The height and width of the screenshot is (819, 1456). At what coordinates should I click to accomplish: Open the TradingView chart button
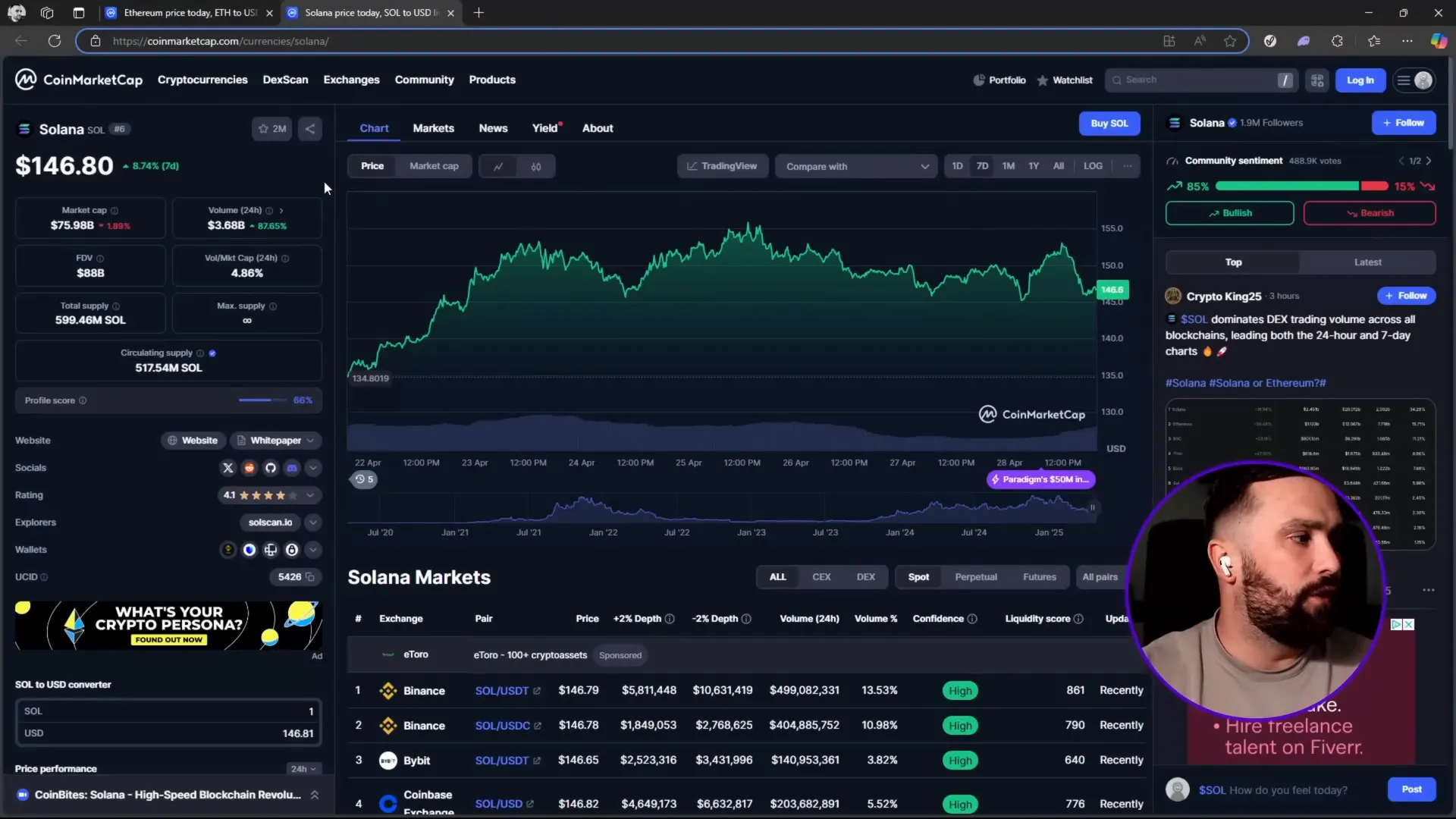[722, 166]
